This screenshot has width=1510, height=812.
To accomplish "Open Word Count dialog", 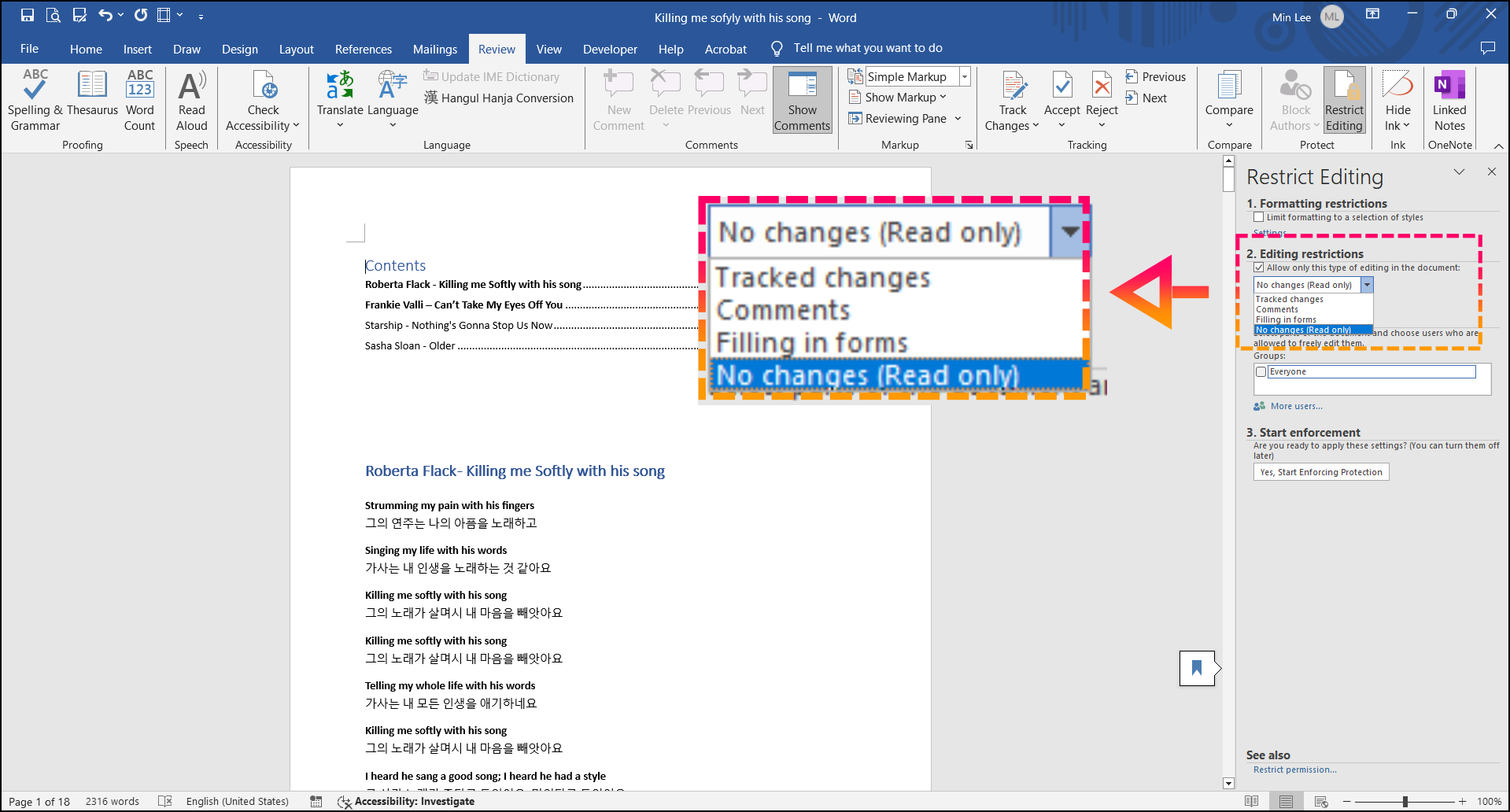I will tap(140, 100).
